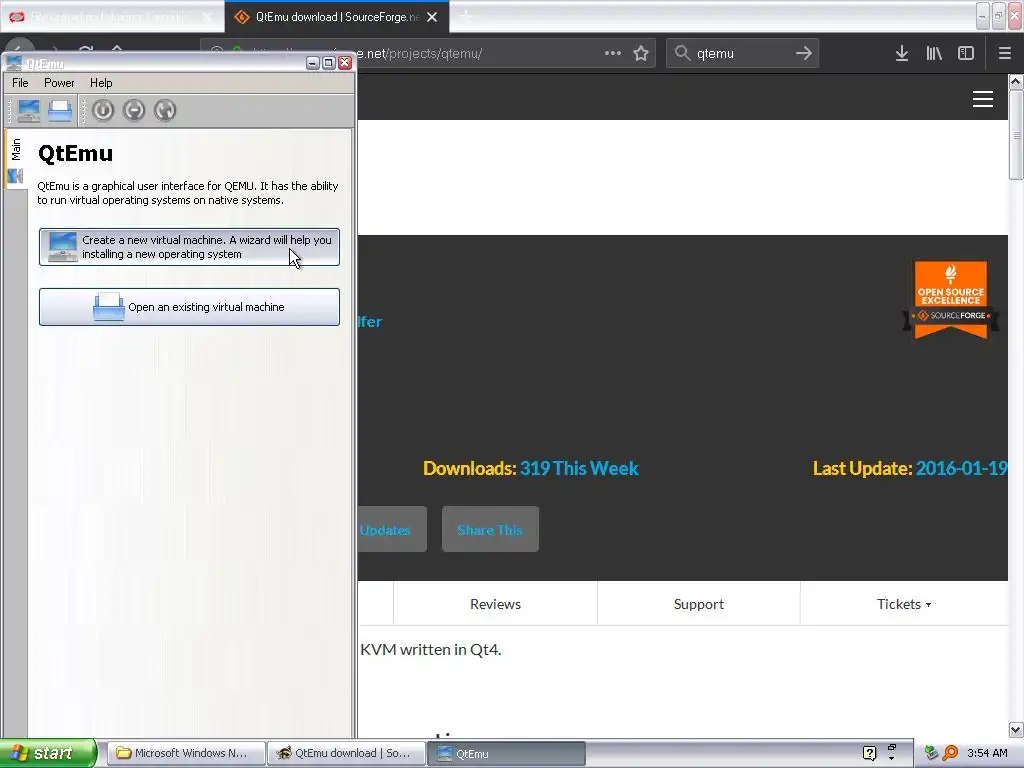Open the Firefox hamburger menu
This screenshot has height=768, width=1024.
click(1005, 54)
